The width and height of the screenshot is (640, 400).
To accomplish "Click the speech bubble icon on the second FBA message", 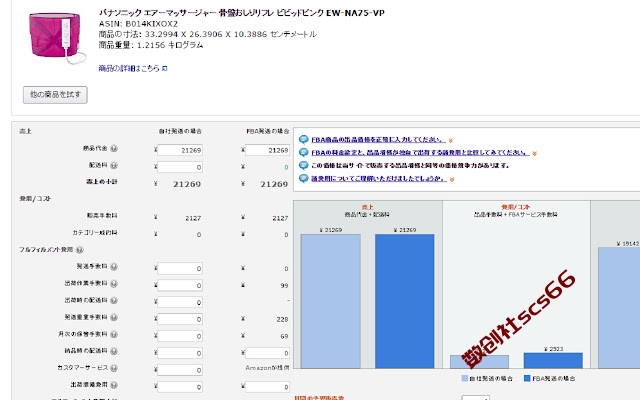I will (x=303, y=153).
